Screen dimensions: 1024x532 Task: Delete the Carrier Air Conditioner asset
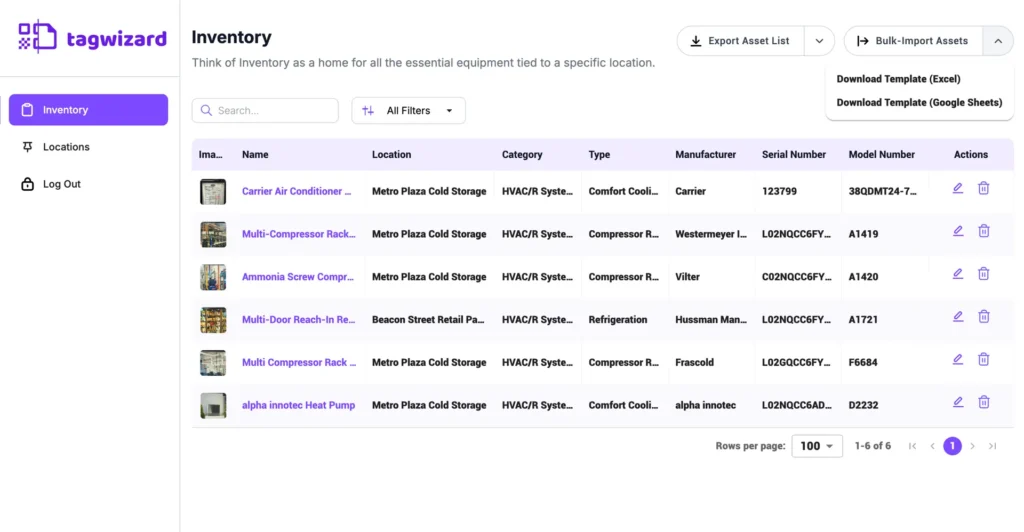[984, 189]
